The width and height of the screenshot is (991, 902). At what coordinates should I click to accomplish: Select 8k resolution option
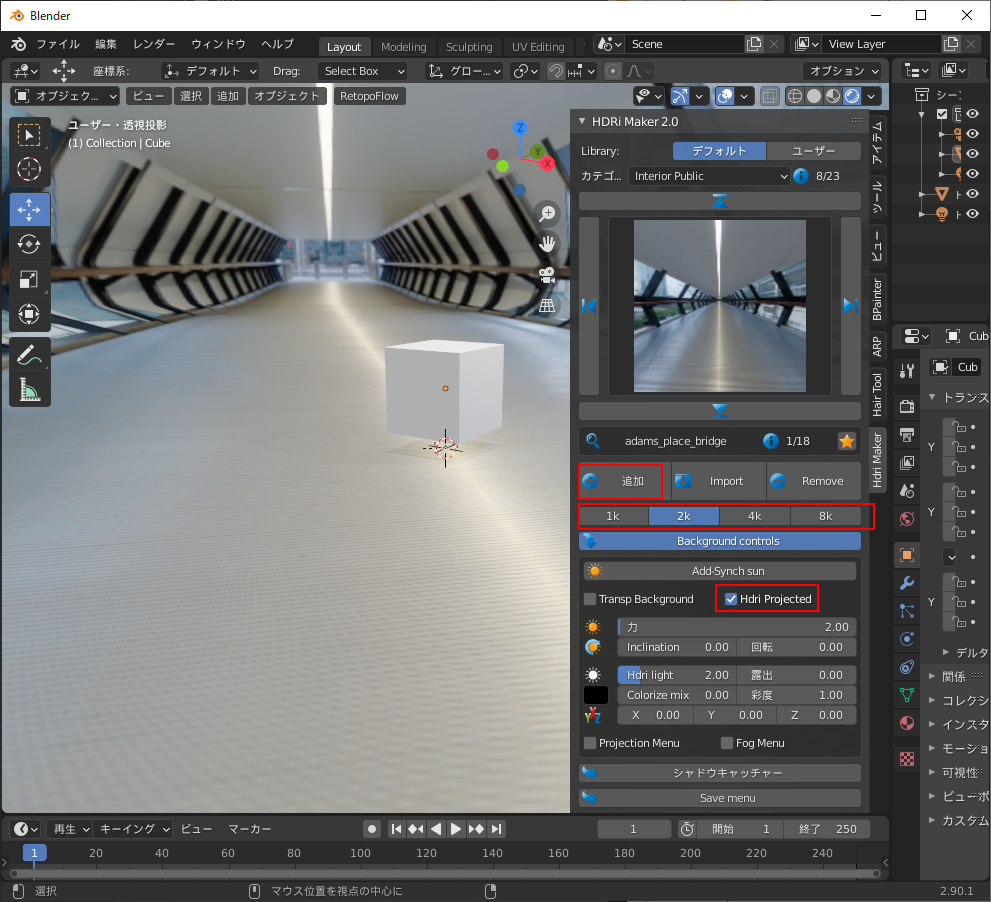point(825,516)
